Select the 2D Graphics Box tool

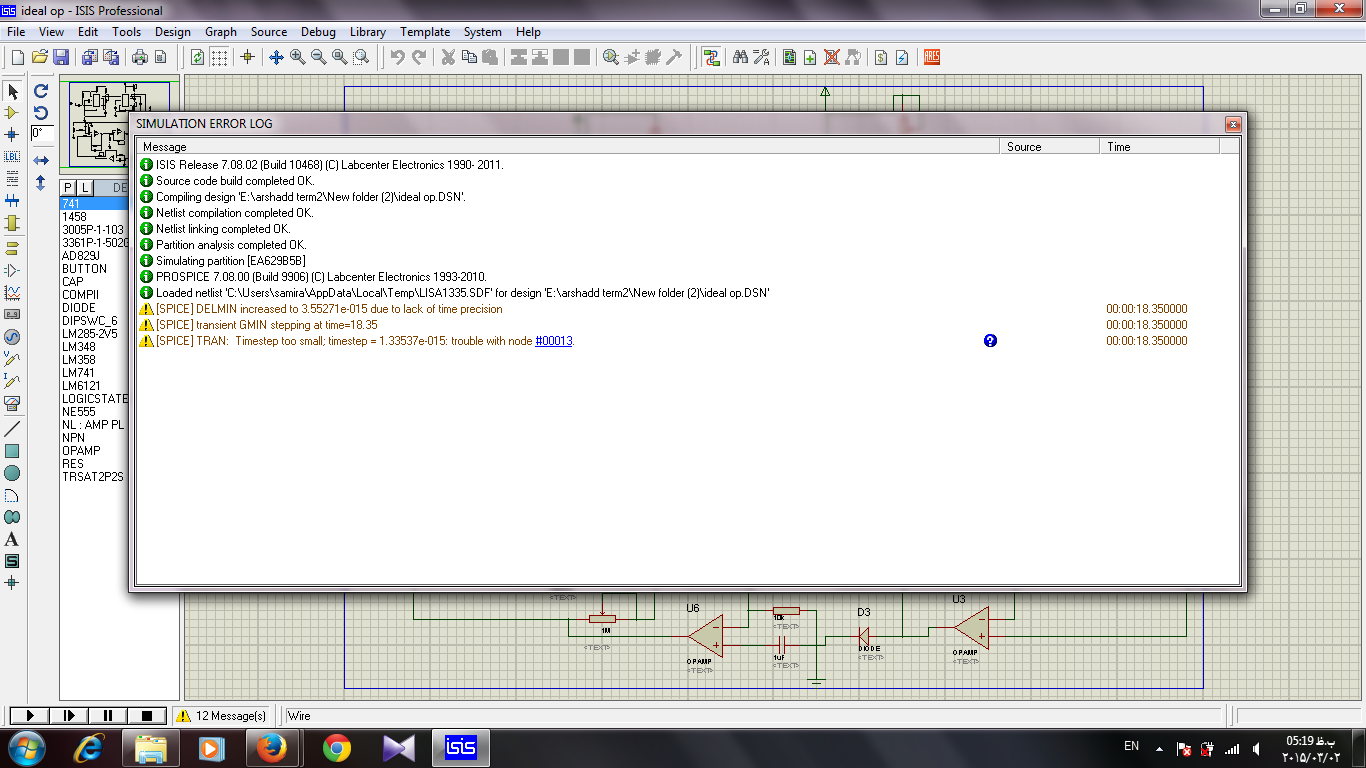pos(13,451)
